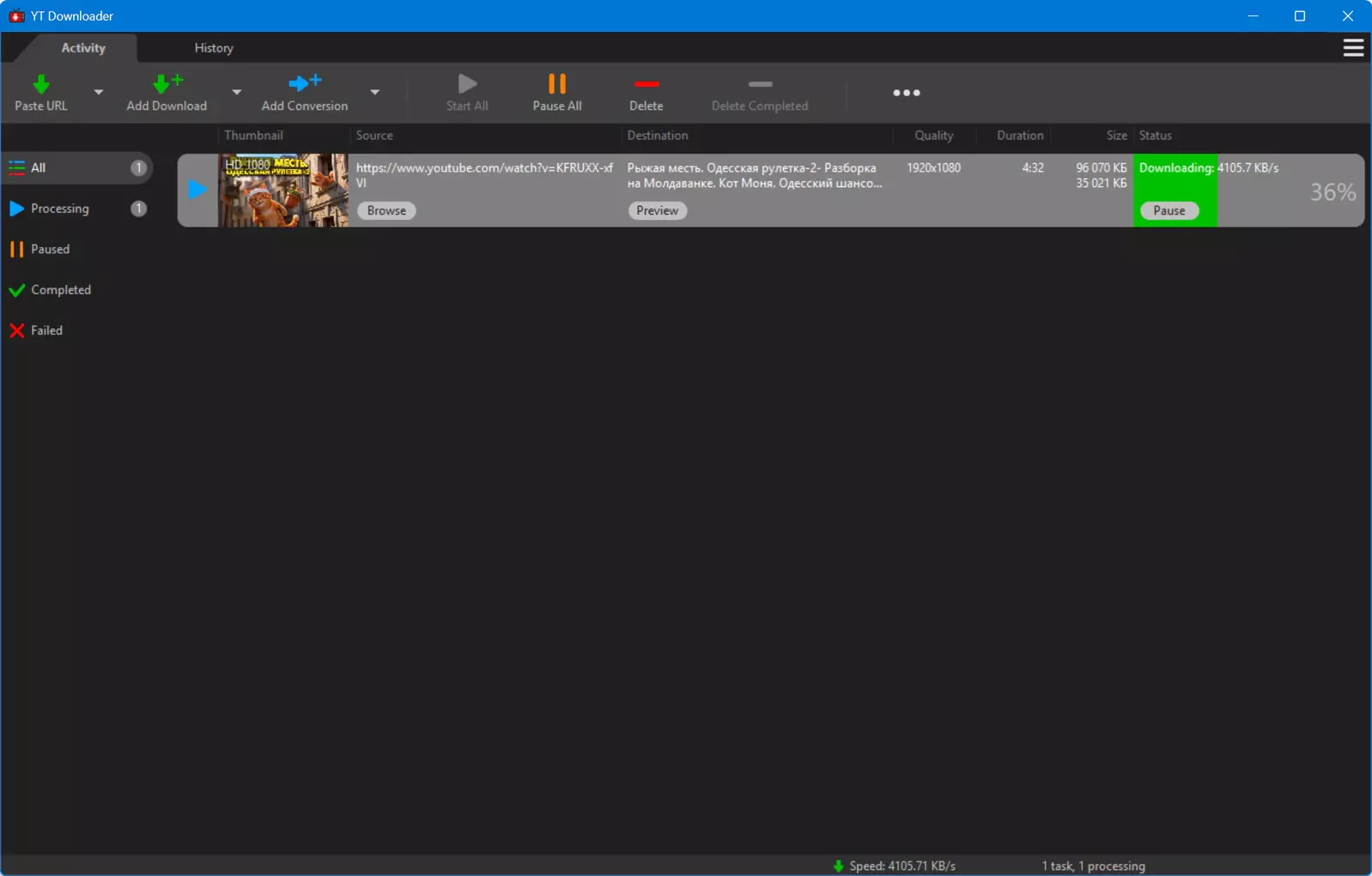Open the three-dots more options toolbar item

907,93
